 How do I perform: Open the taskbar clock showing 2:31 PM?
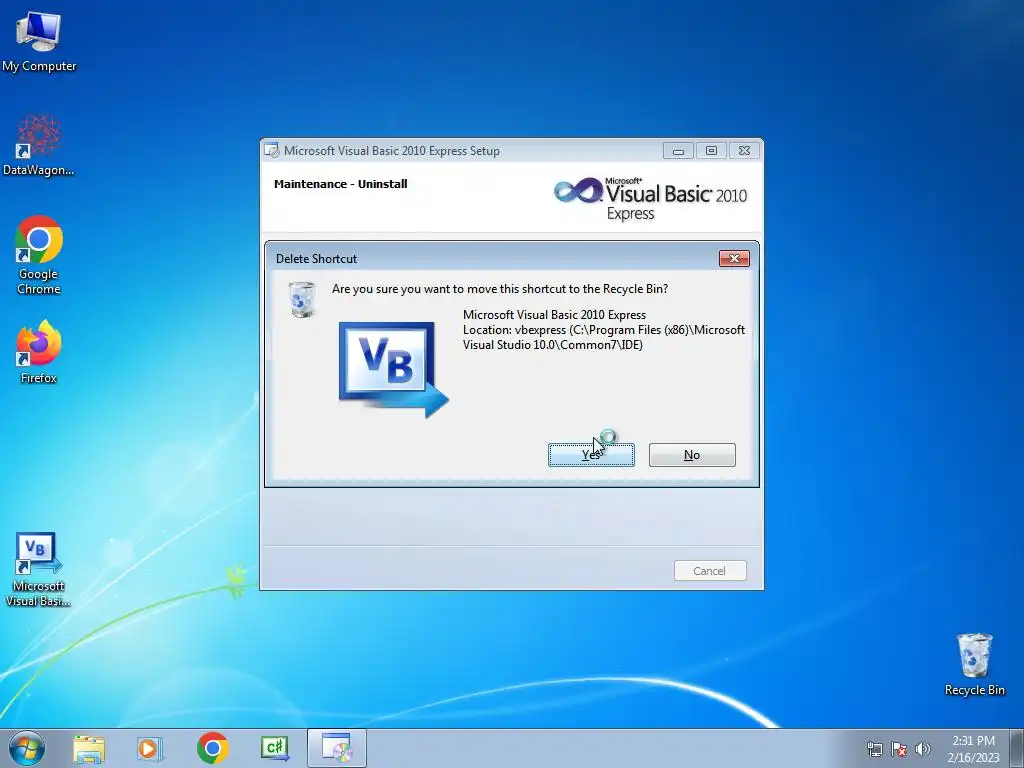[x=973, y=749]
